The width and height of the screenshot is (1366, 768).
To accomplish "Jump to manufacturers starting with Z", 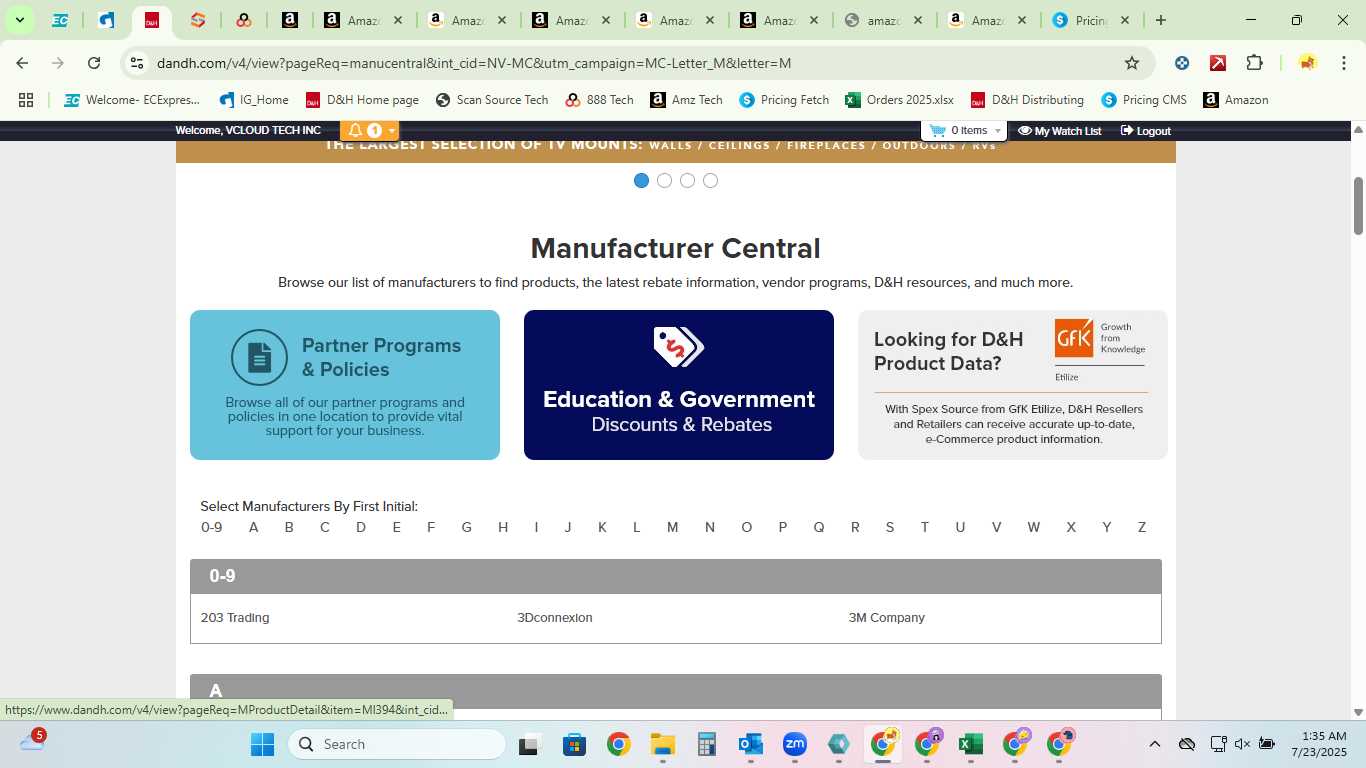I will 1142,527.
